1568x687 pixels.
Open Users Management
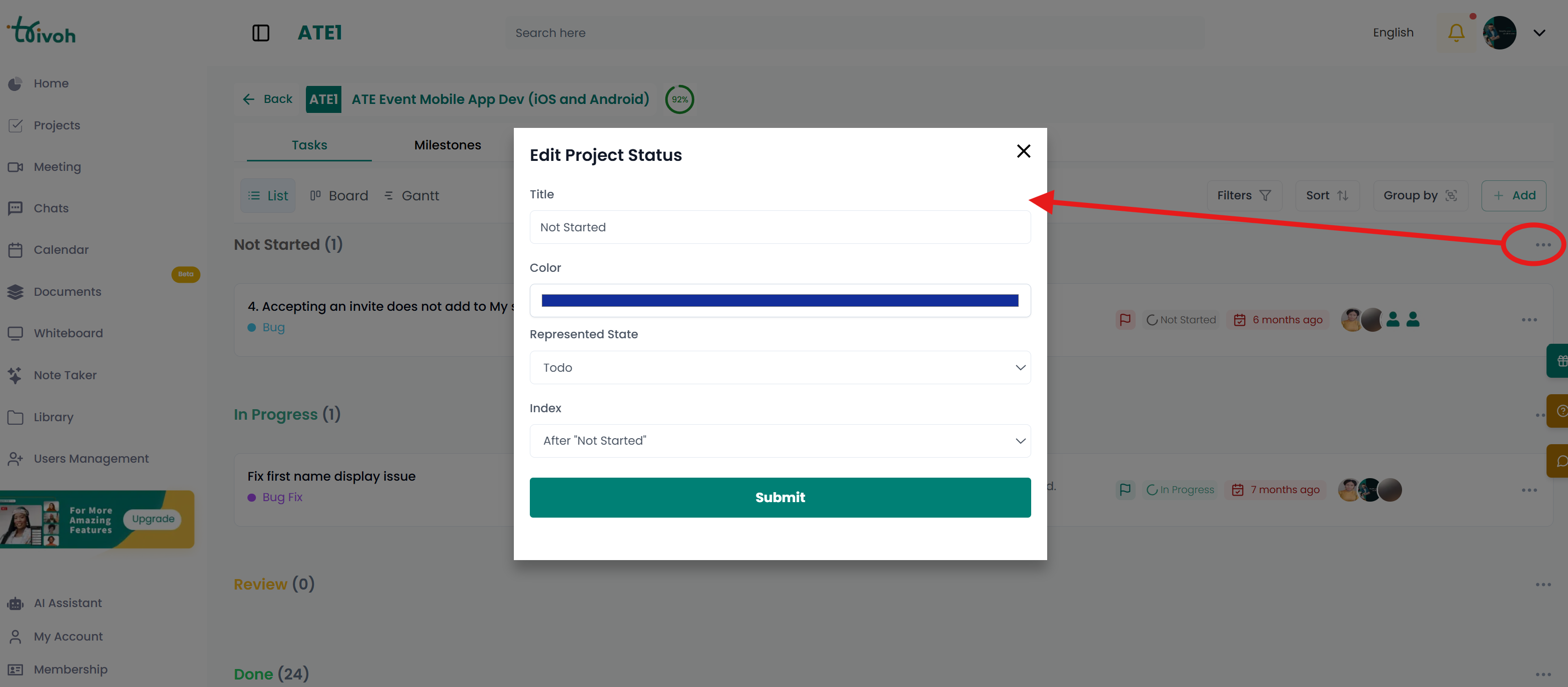pos(90,458)
